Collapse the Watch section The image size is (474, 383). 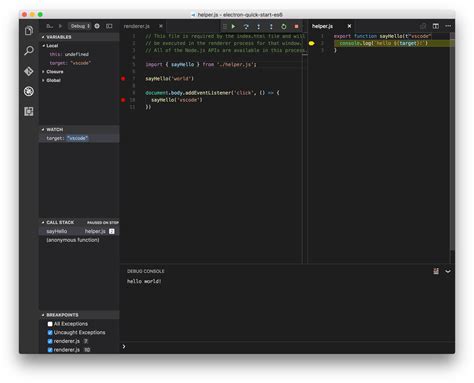pos(79,130)
